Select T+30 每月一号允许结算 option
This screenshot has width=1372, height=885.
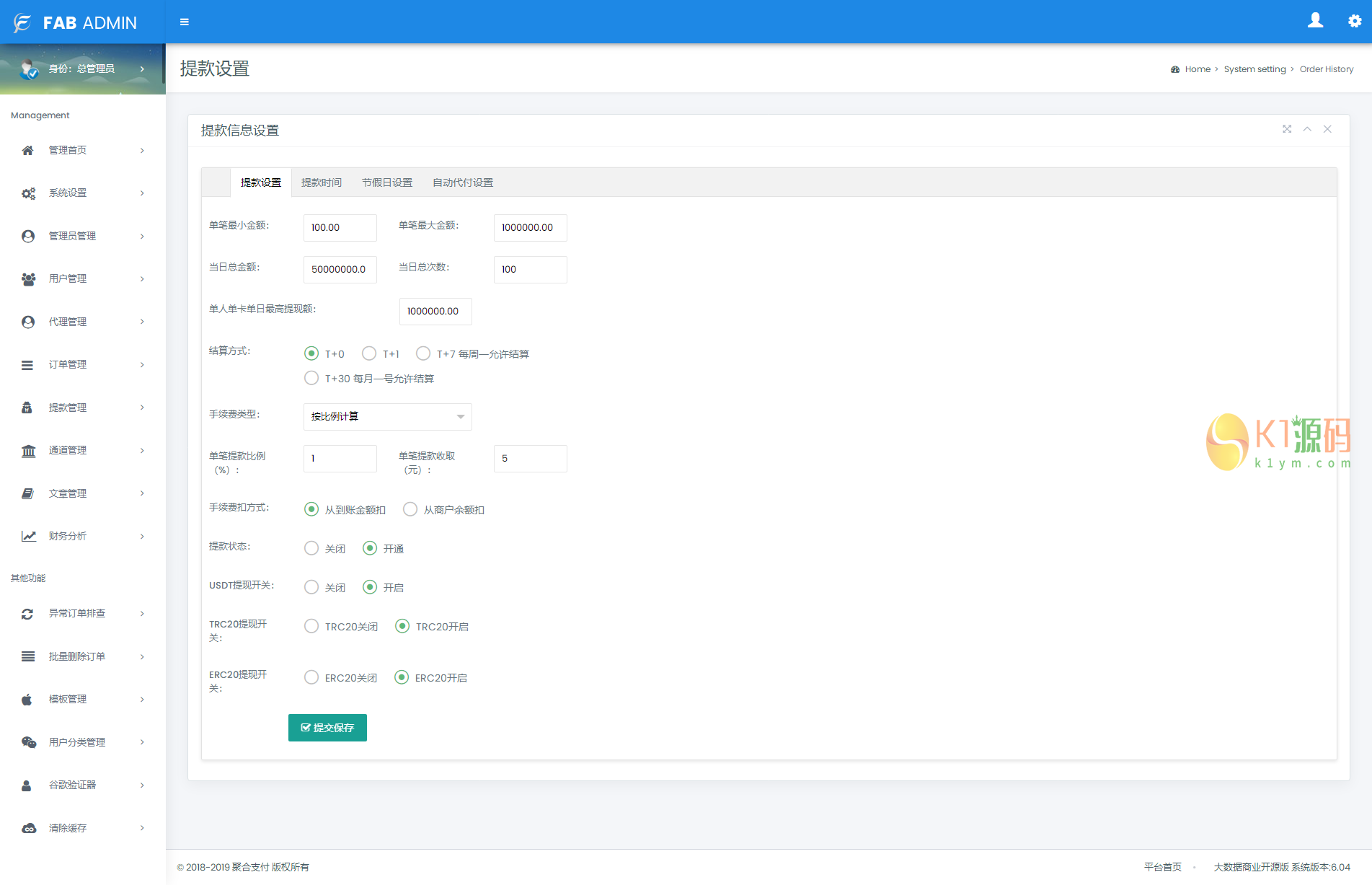tap(311, 378)
